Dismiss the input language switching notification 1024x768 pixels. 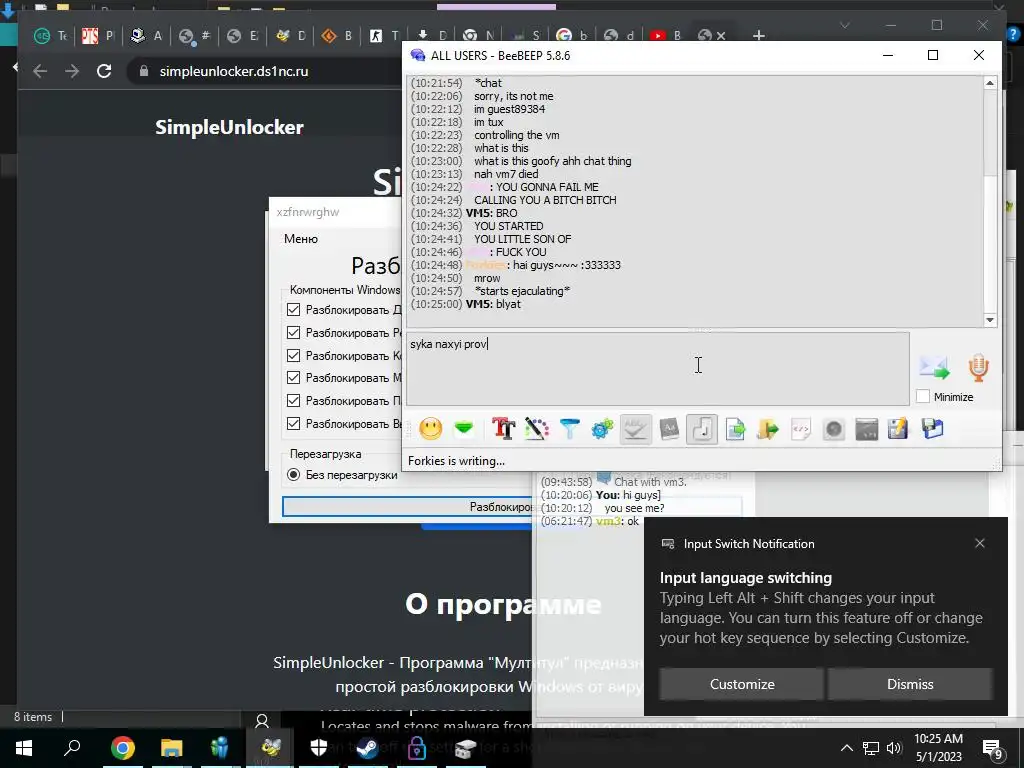910,684
